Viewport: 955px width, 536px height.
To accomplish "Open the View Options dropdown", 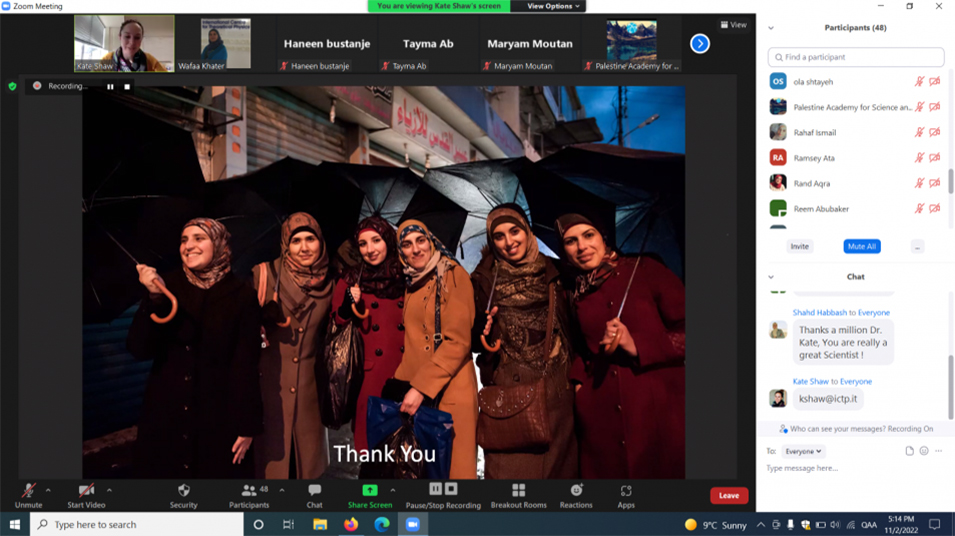I will 553,6.
